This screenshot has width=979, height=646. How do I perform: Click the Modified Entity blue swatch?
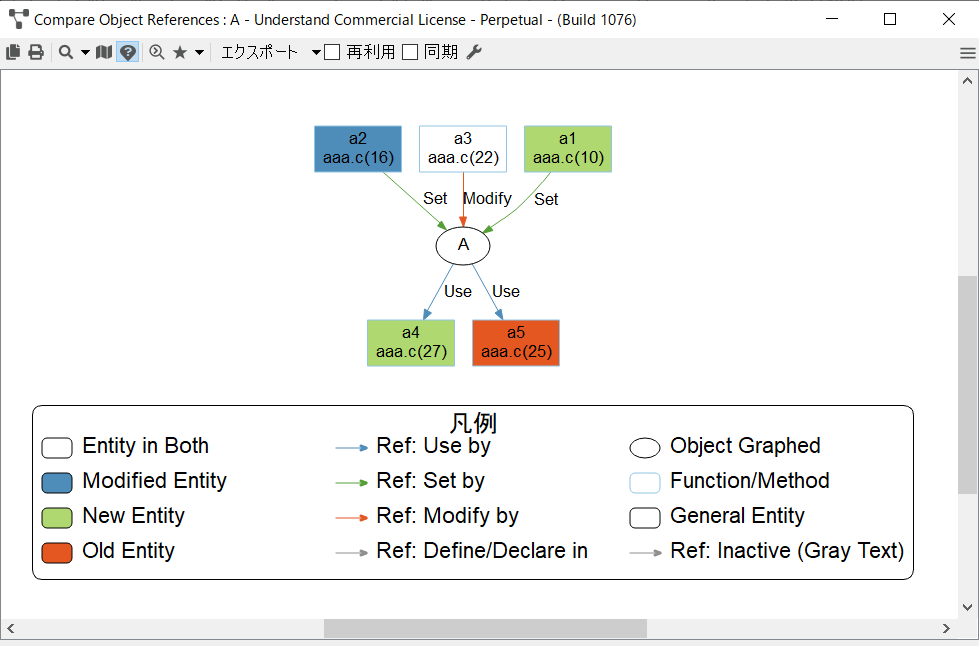(x=57, y=482)
